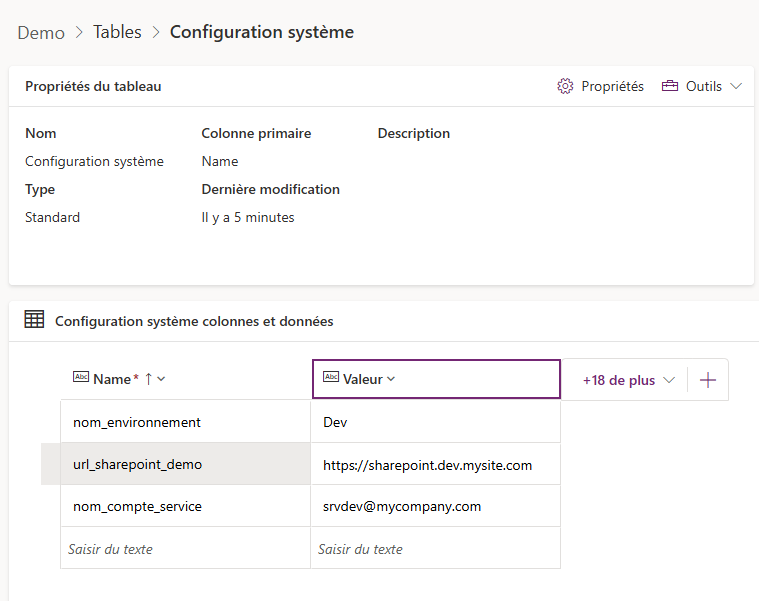Click the Outils toolbox icon

pyautogui.click(x=670, y=86)
